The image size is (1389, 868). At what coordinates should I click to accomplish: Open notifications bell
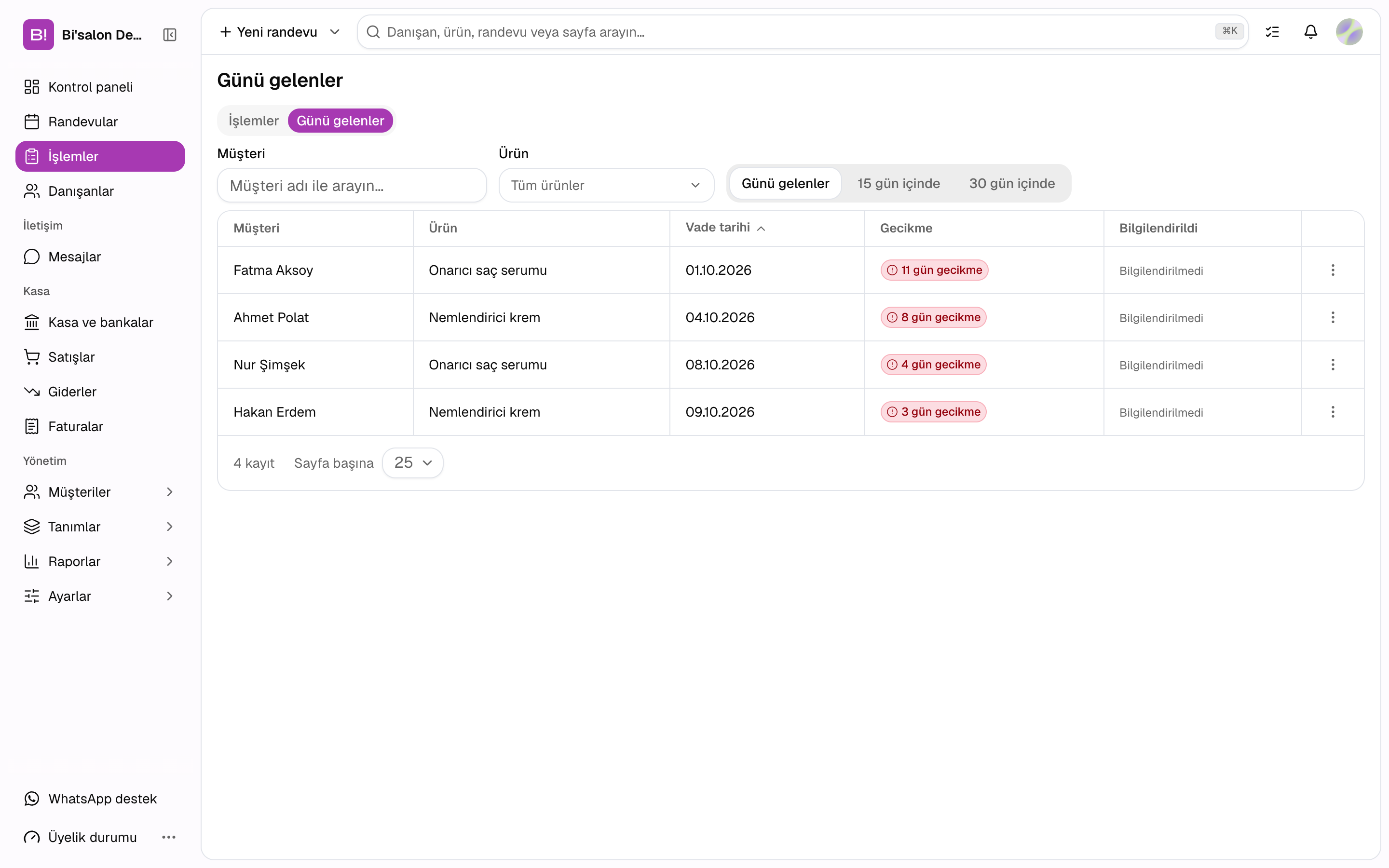tap(1310, 32)
